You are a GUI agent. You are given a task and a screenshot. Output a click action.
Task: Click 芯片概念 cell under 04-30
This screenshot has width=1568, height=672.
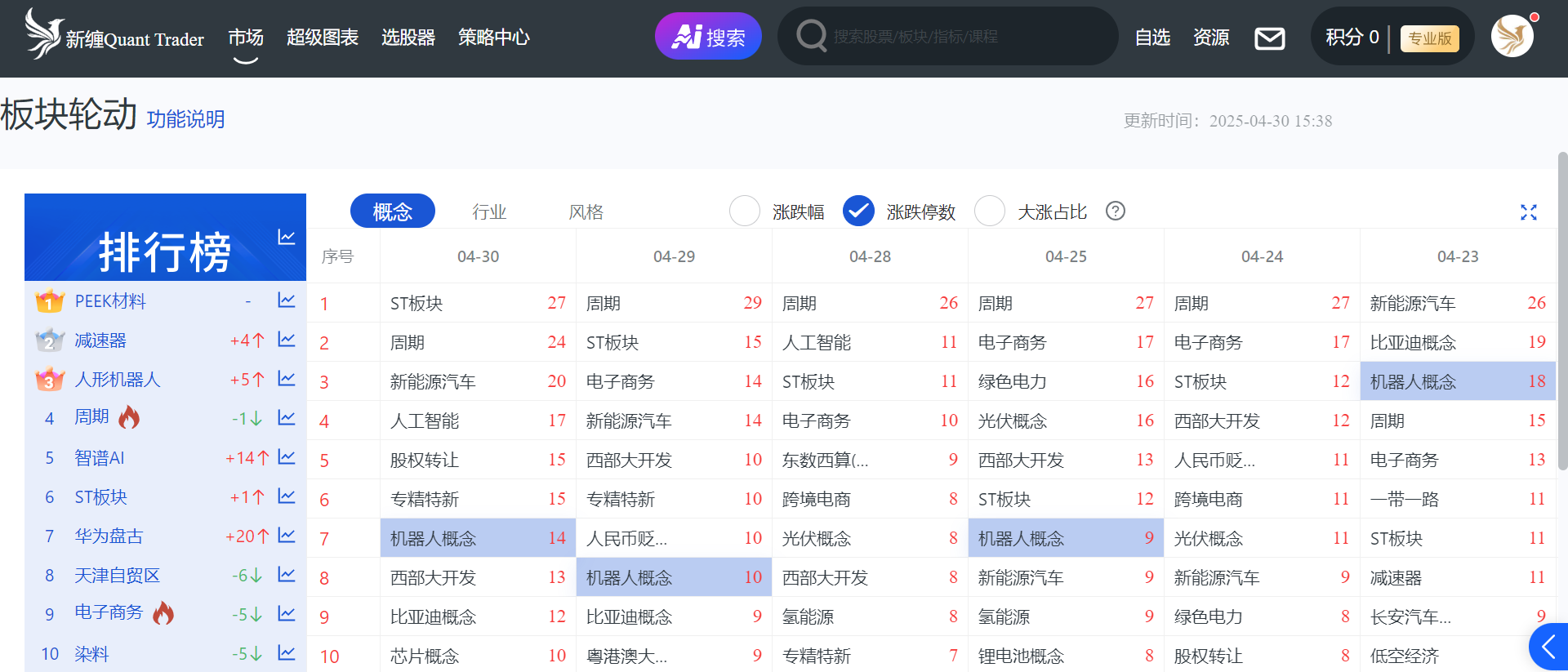click(x=478, y=656)
